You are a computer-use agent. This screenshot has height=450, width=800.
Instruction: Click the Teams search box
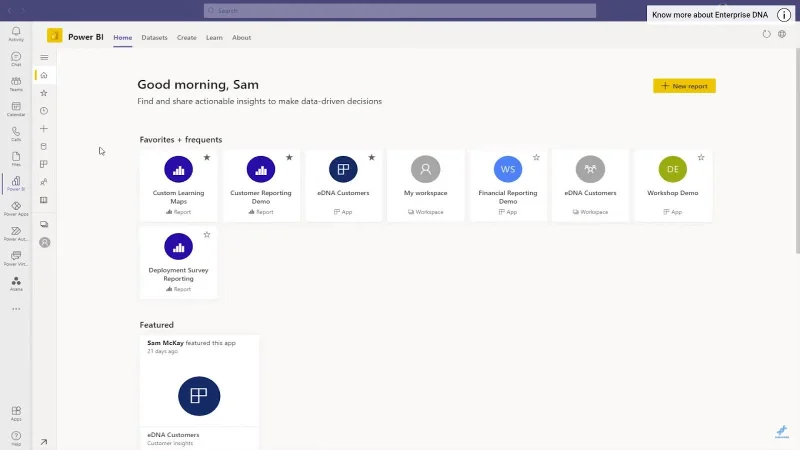point(399,11)
